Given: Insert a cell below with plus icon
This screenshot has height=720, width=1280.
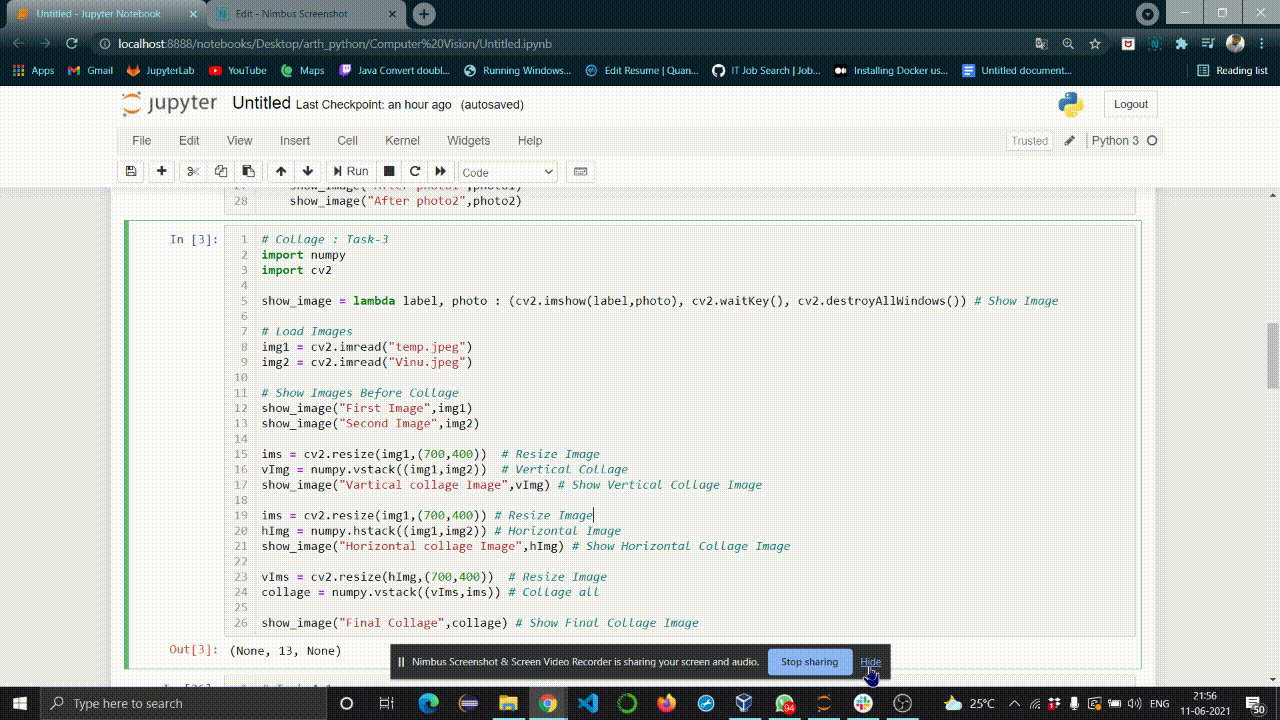Looking at the screenshot, I should [162, 171].
